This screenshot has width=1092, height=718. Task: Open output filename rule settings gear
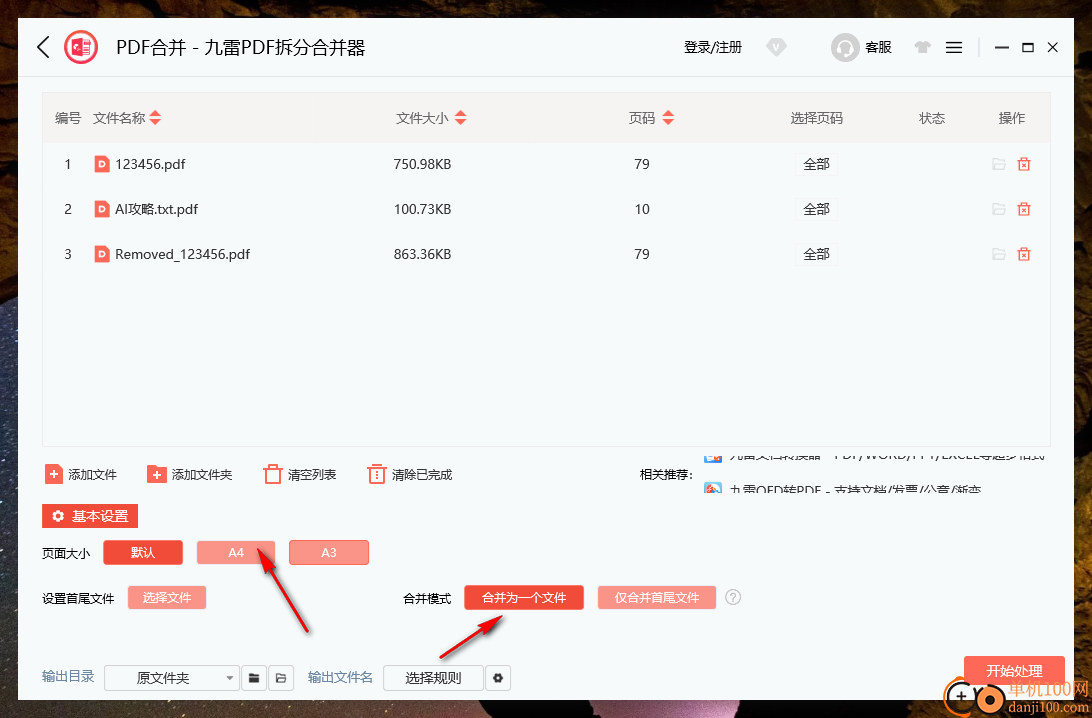498,678
